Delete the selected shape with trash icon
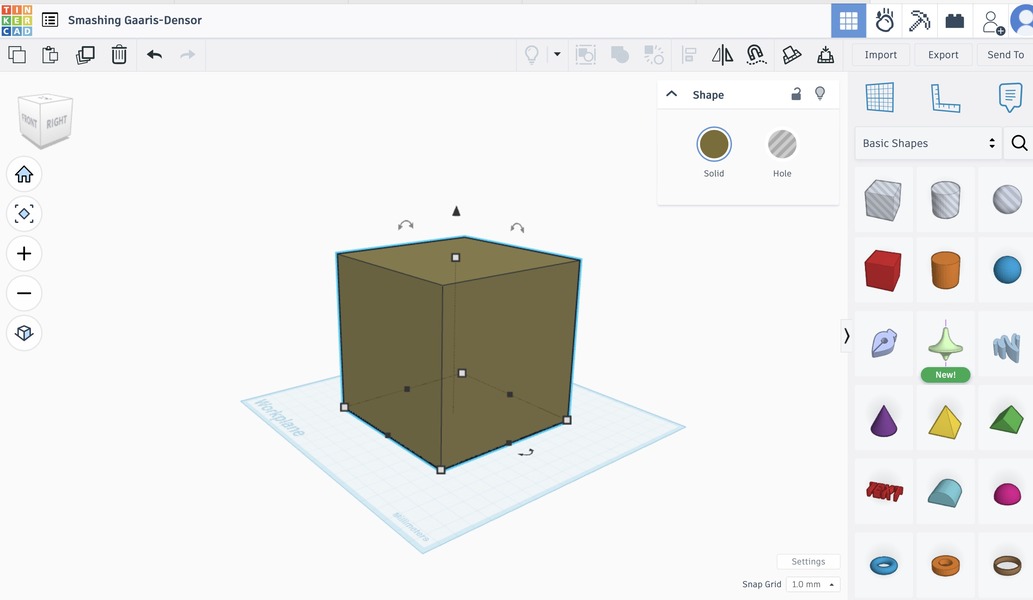Image resolution: width=1033 pixels, height=600 pixels. (x=119, y=55)
